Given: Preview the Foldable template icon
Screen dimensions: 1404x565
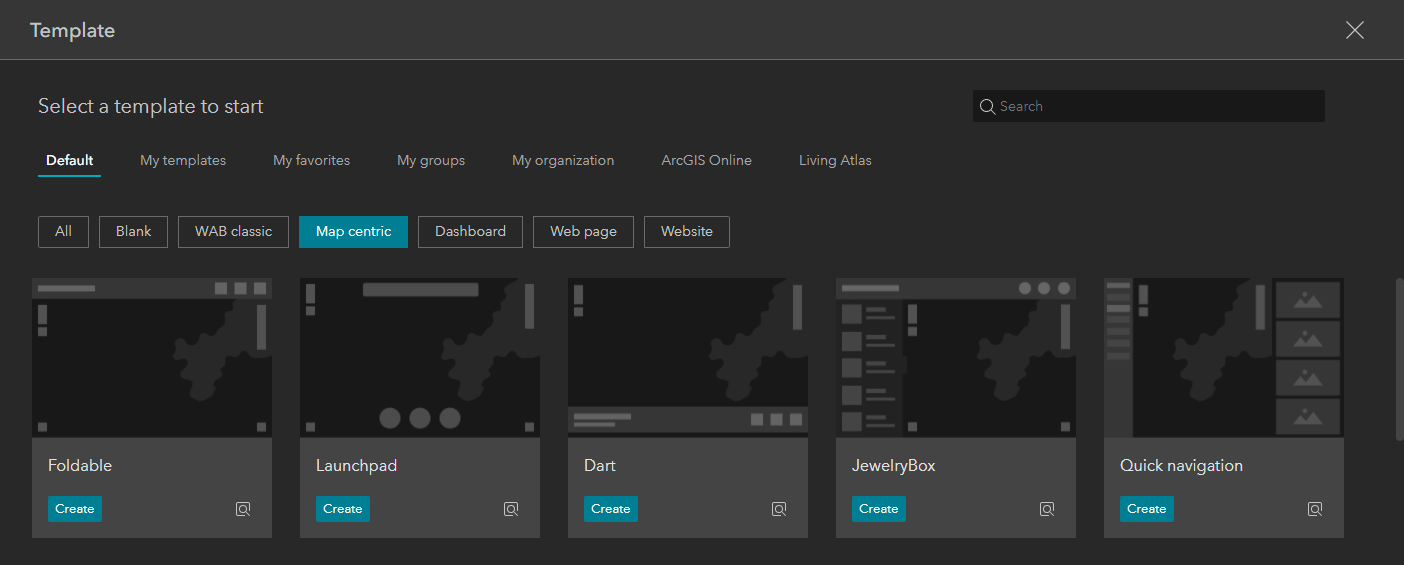Looking at the screenshot, I should click(243, 509).
